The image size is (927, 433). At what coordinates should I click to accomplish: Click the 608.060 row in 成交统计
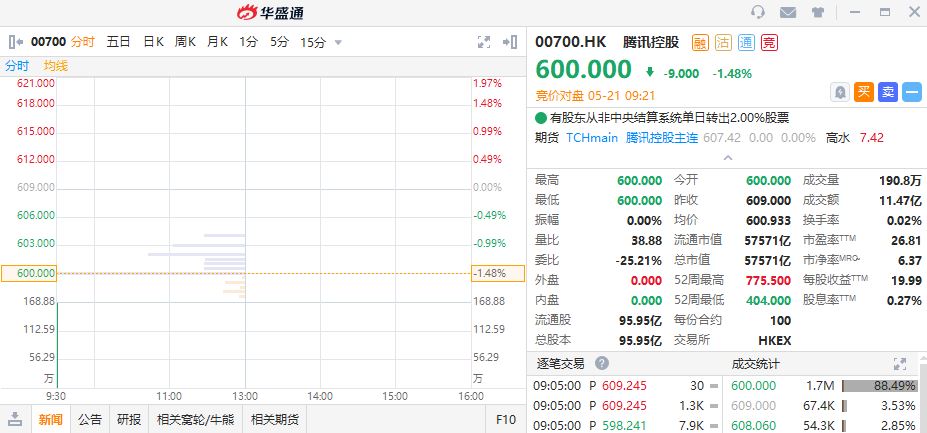(823, 425)
